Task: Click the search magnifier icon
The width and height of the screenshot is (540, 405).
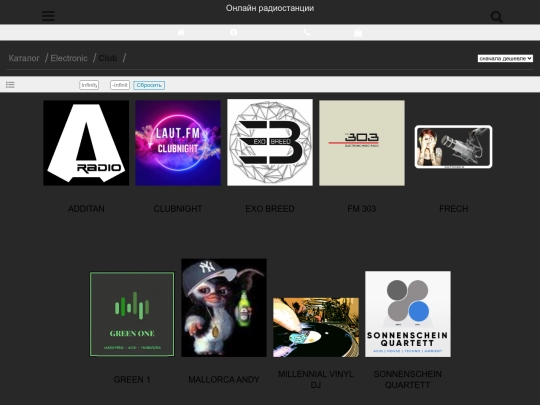Action: coord(497,17)
